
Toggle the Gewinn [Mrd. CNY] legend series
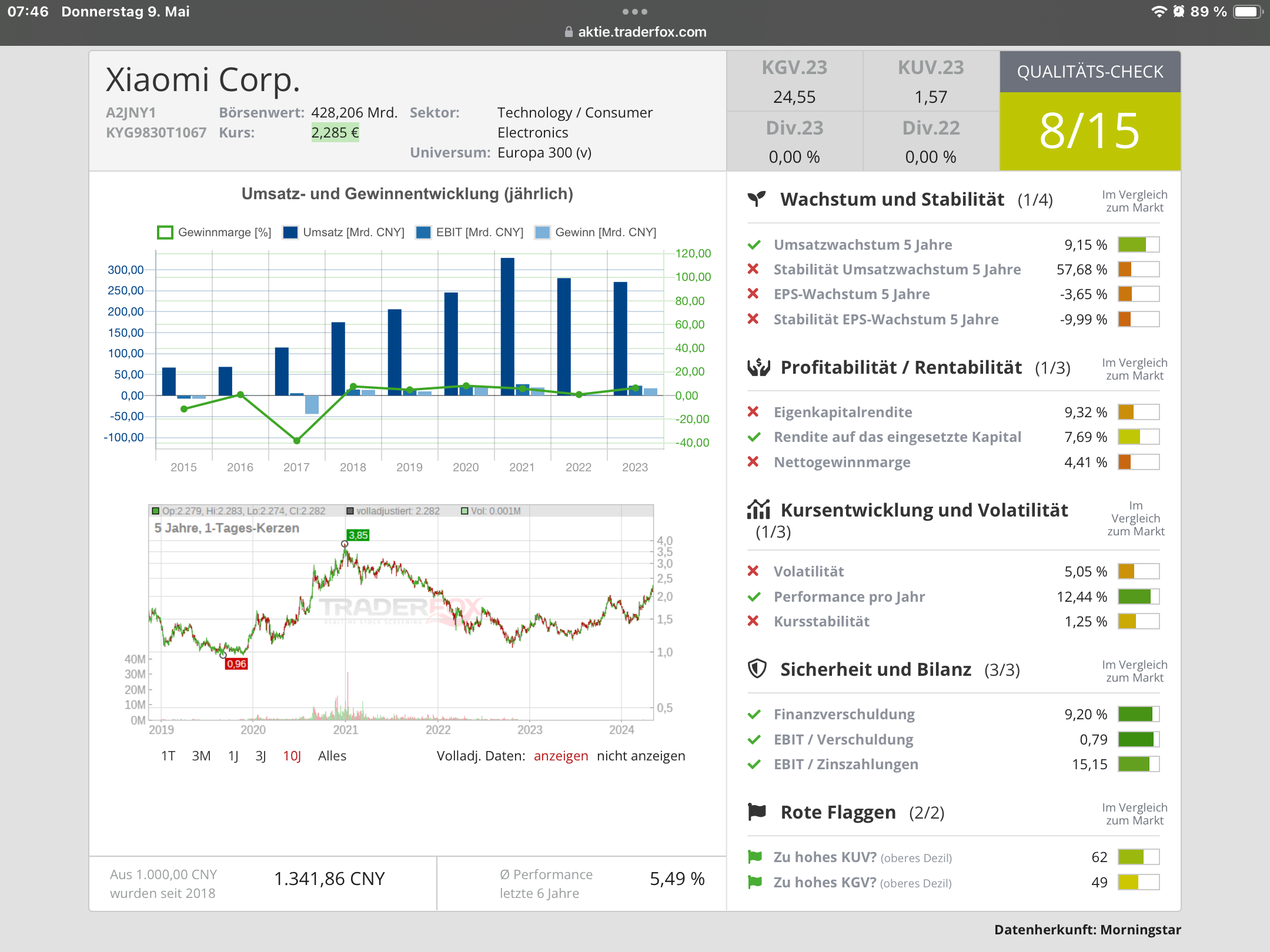(x=596, y=232)
